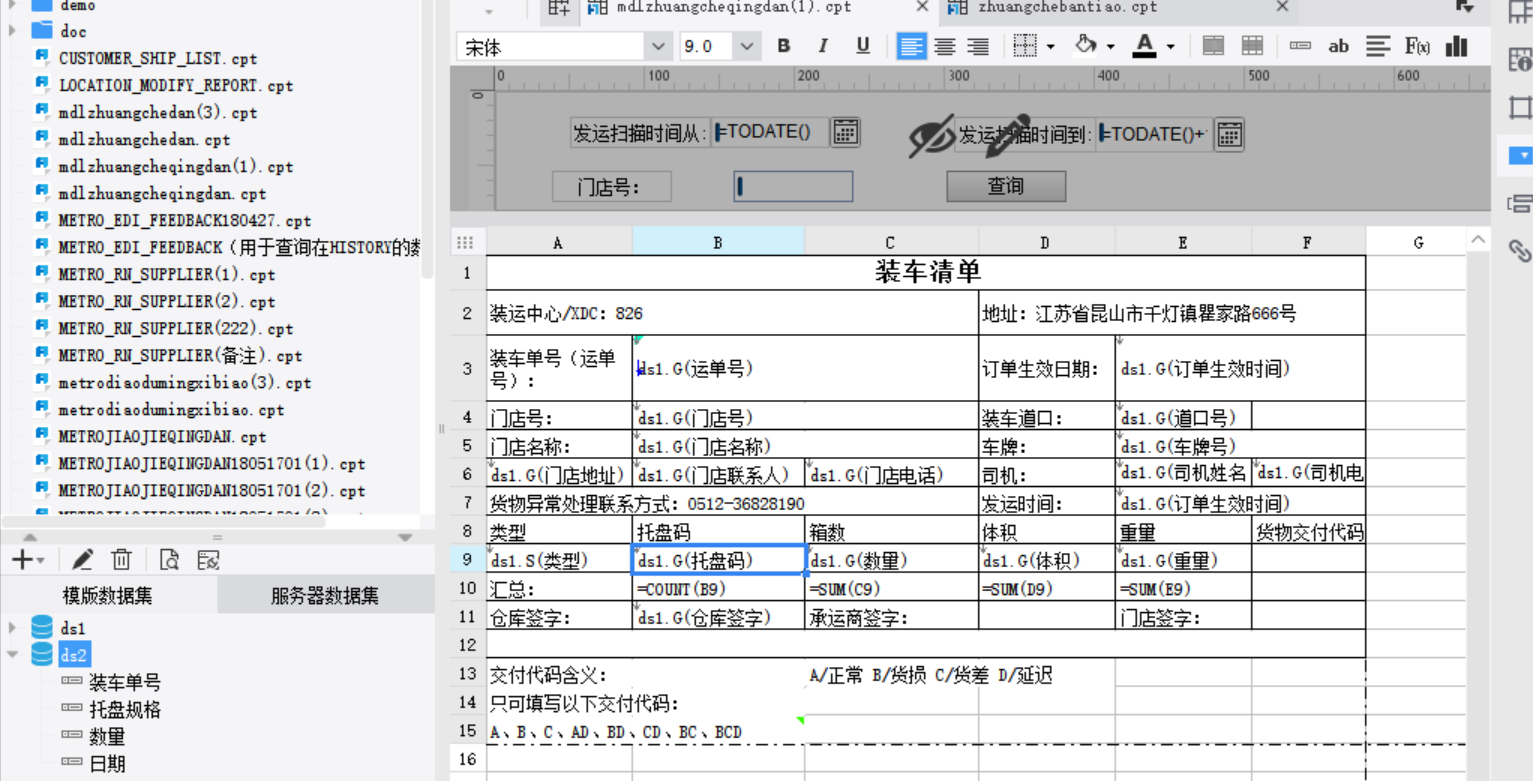Open LOCATION_MODIFY_REPORT.cpt in the file tree

pyautogui.click(x=175, y=86)
